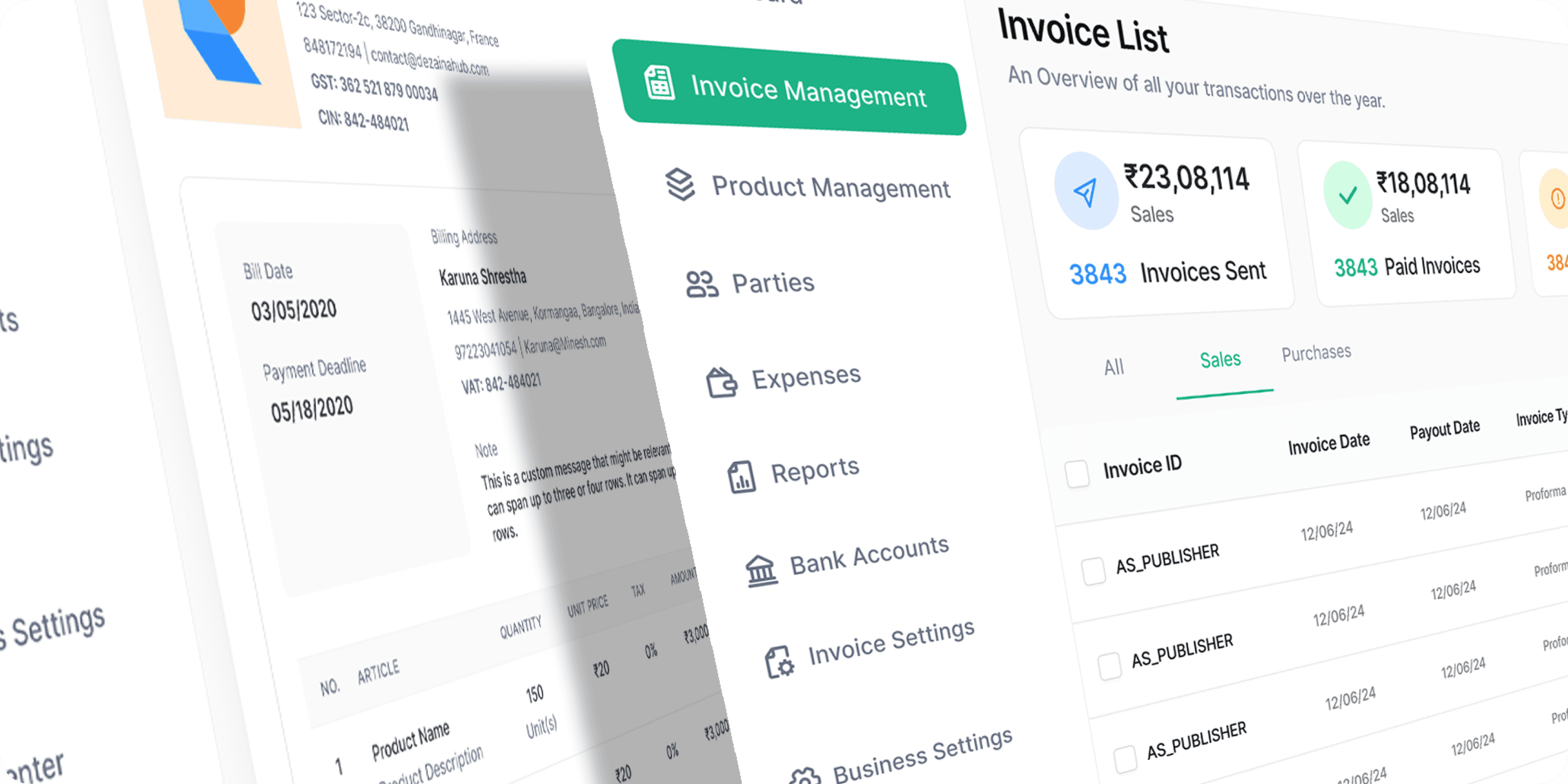Click the first row AS_PUBLISHER invoice ID
This screenshot has width=1568, height=784.
tap(1167, 559)
